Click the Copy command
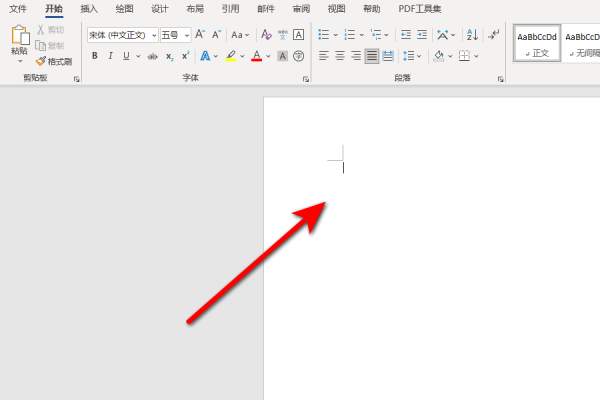The image size is (600, 400). coord(50,46)
